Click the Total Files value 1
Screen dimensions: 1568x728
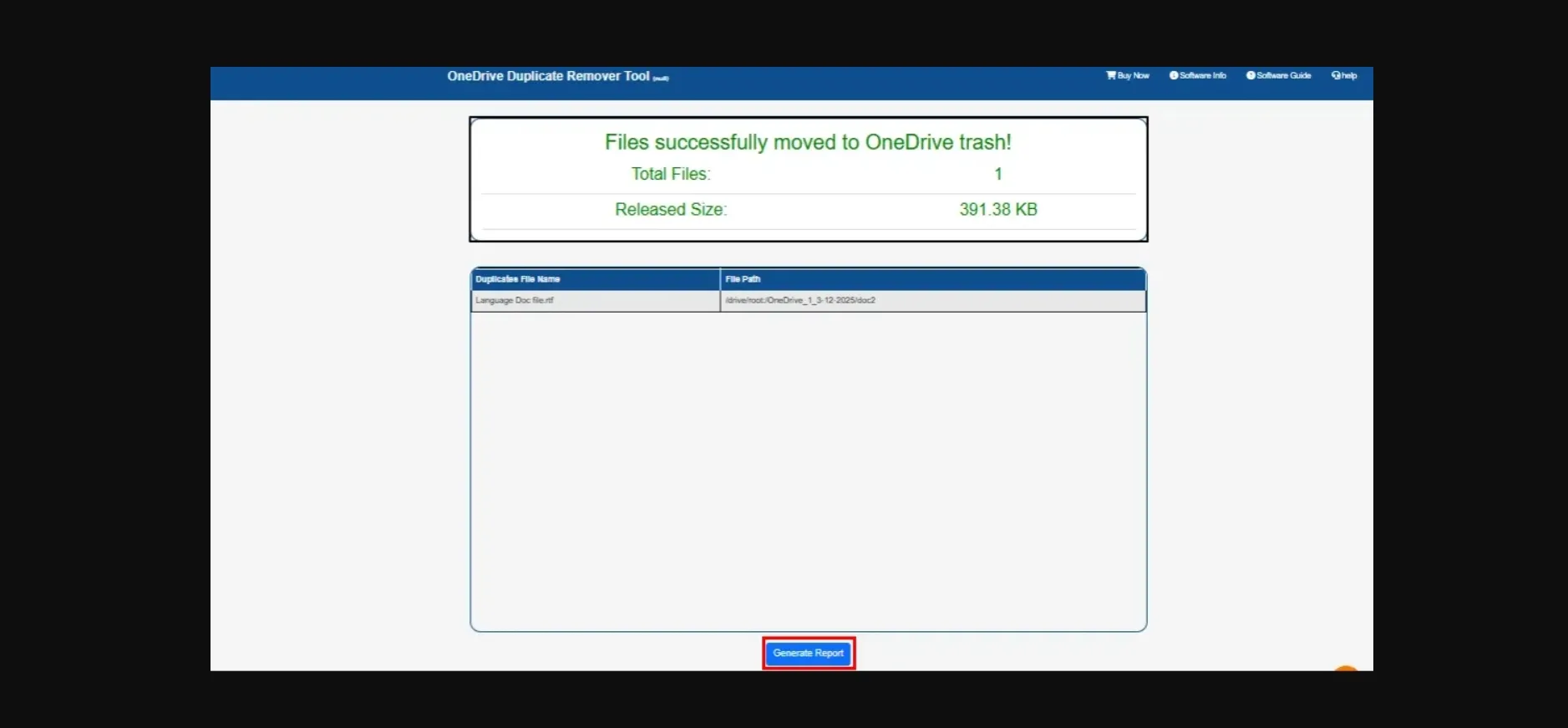[997, 174]
